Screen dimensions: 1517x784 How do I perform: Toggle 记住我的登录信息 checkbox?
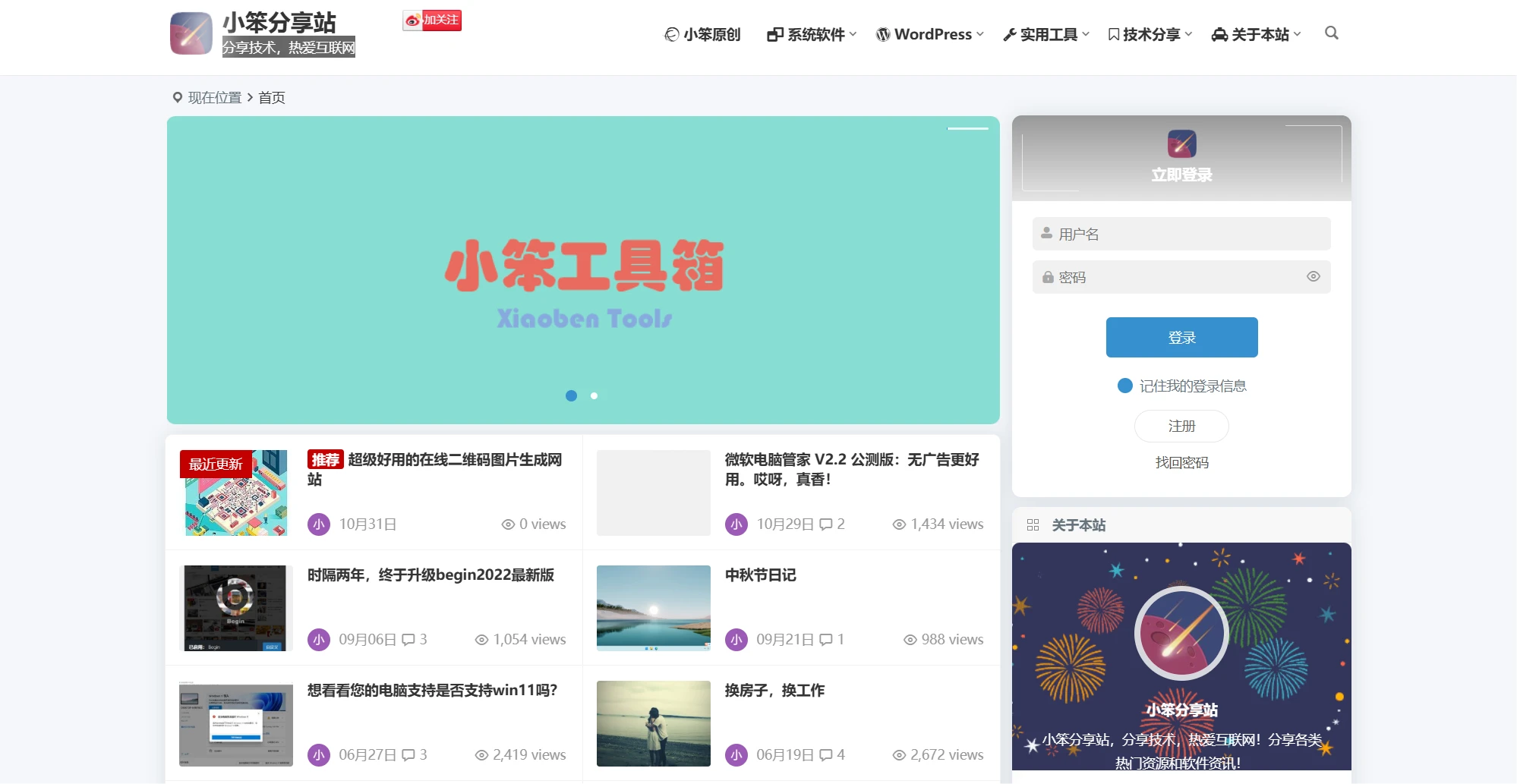[x=1125, y=386]
